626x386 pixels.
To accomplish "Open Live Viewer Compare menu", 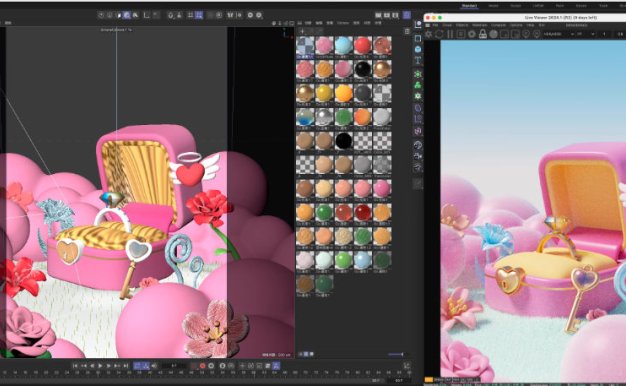I will click(498, 25).
